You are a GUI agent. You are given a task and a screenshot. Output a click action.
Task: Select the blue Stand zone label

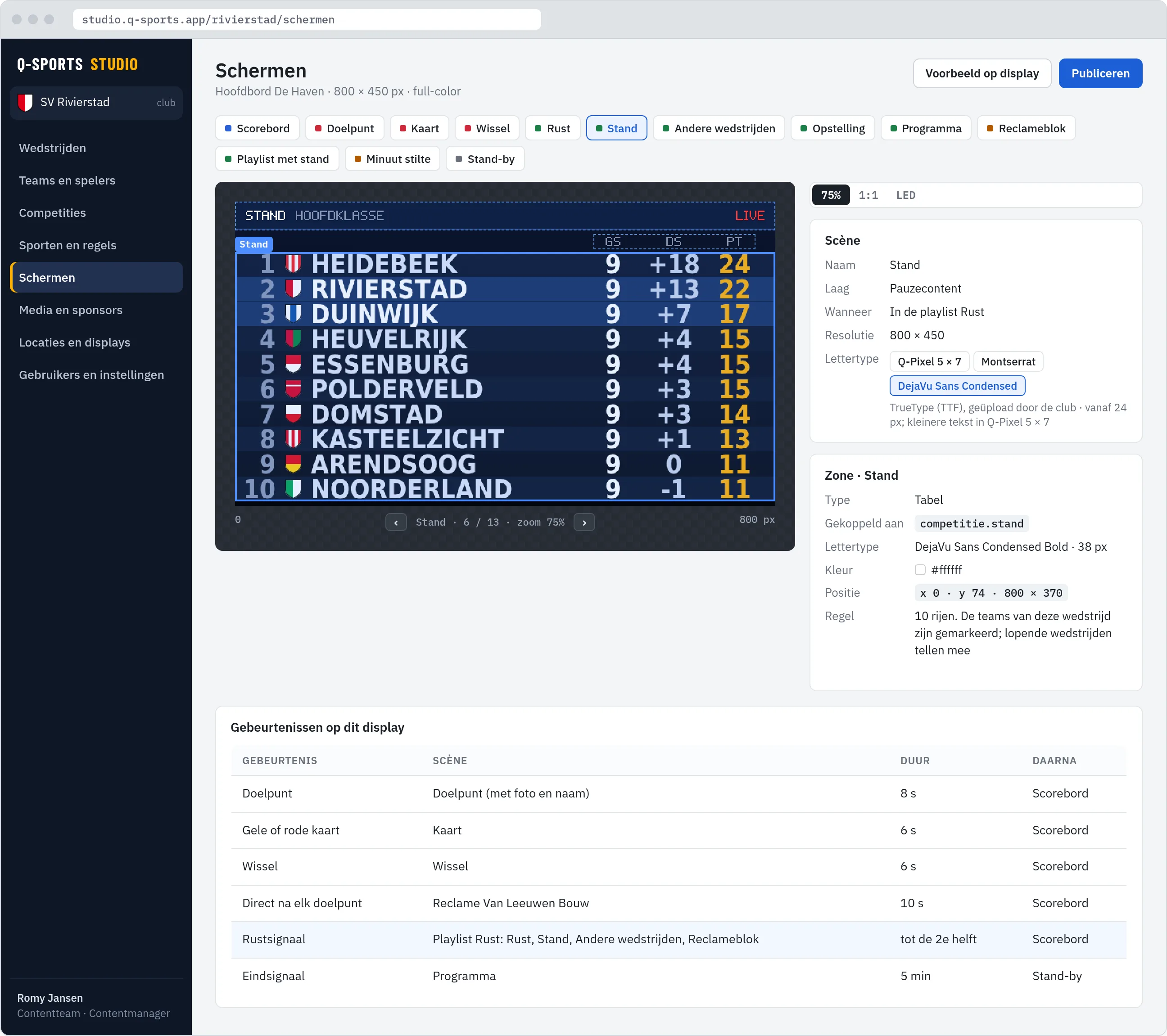tap(253, 244)
